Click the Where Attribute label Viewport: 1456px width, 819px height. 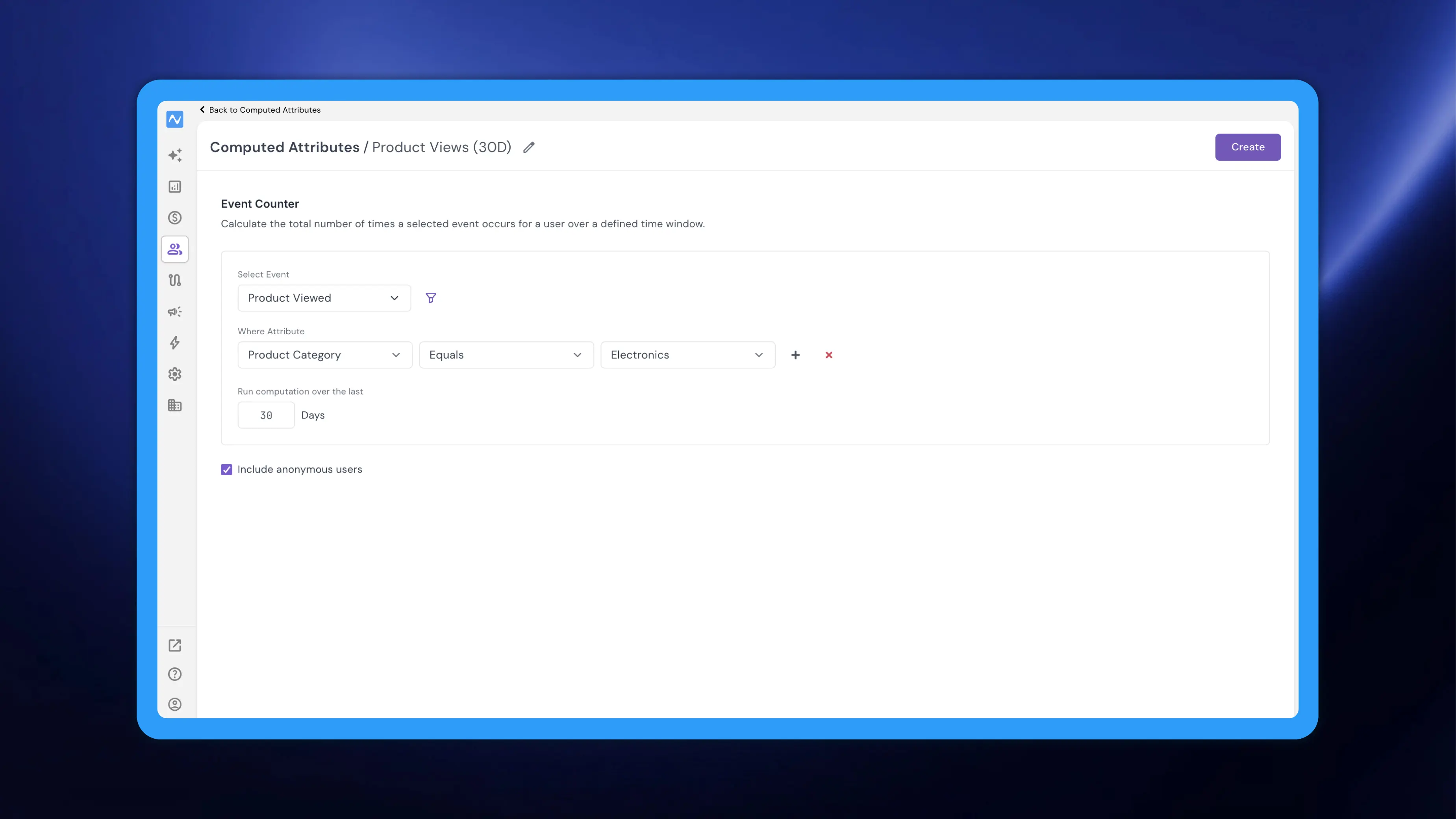click(x=271, y=331)
